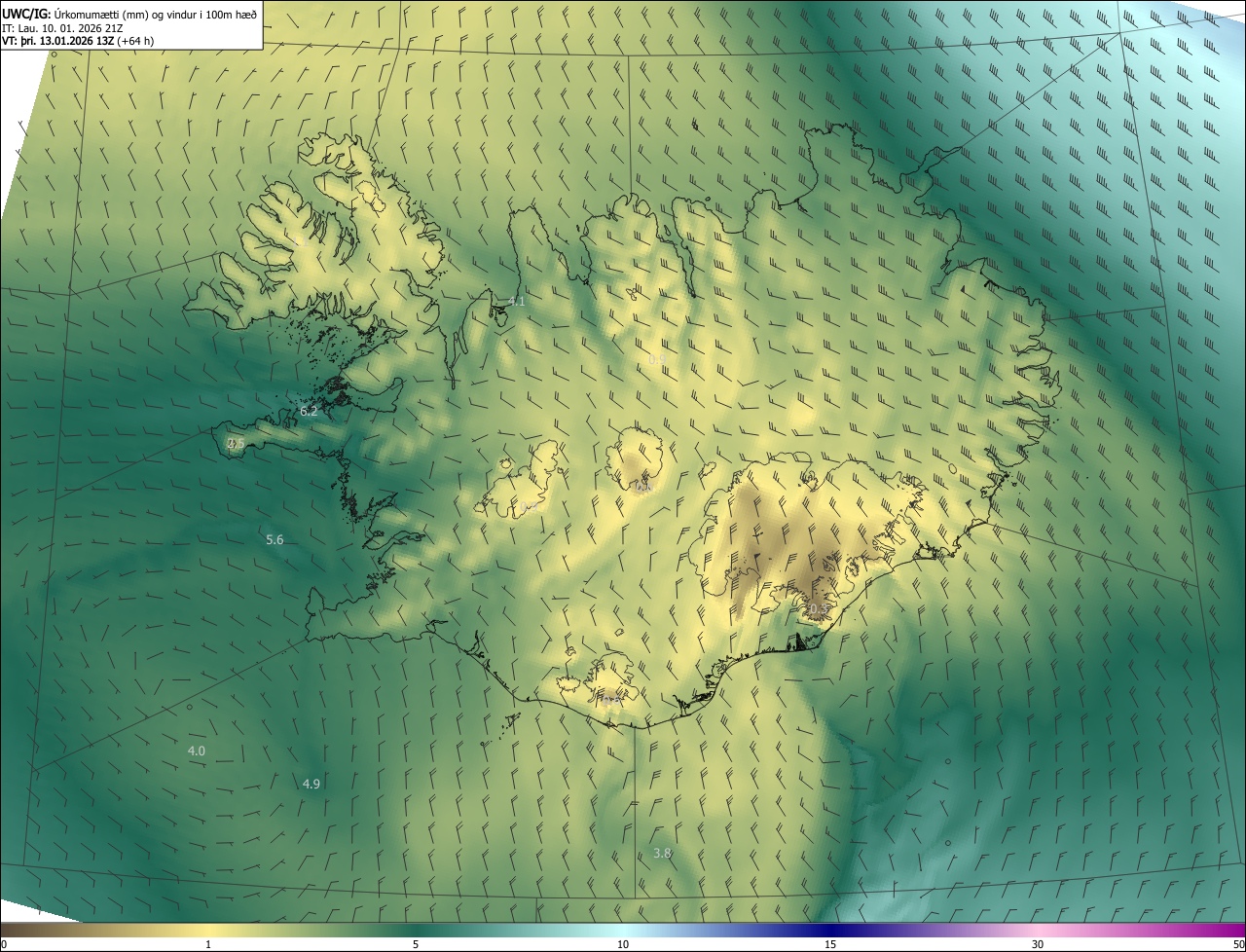Click the 4.9 value label in the southwest

pyautogui.click(x=311, y=785)
